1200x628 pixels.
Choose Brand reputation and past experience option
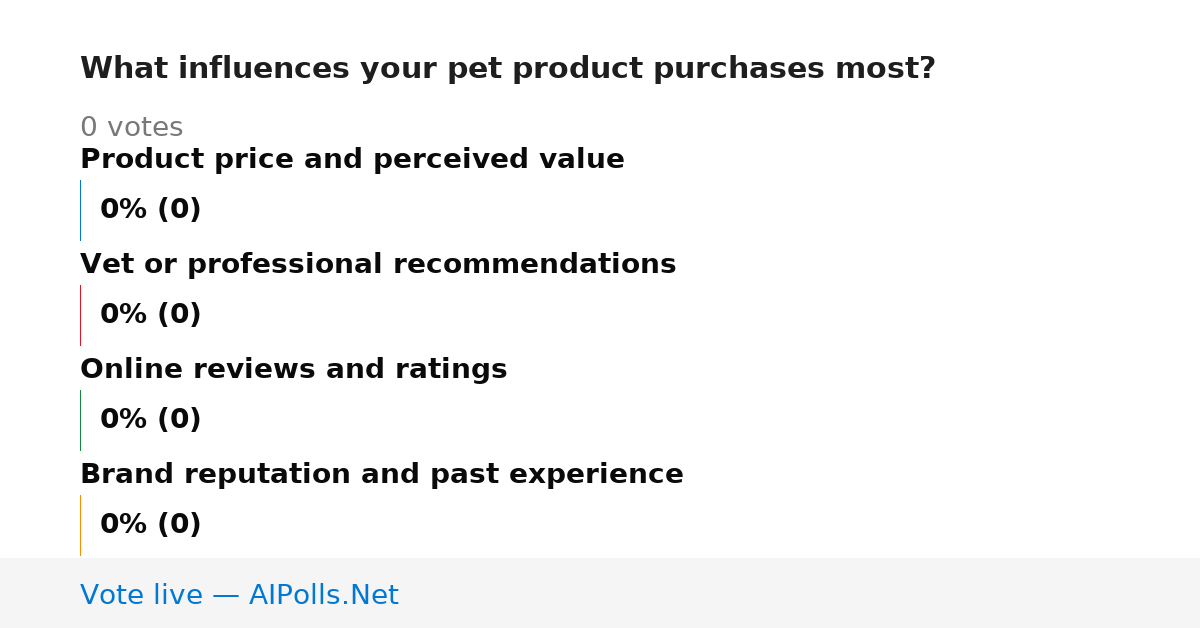click(381, 475)
